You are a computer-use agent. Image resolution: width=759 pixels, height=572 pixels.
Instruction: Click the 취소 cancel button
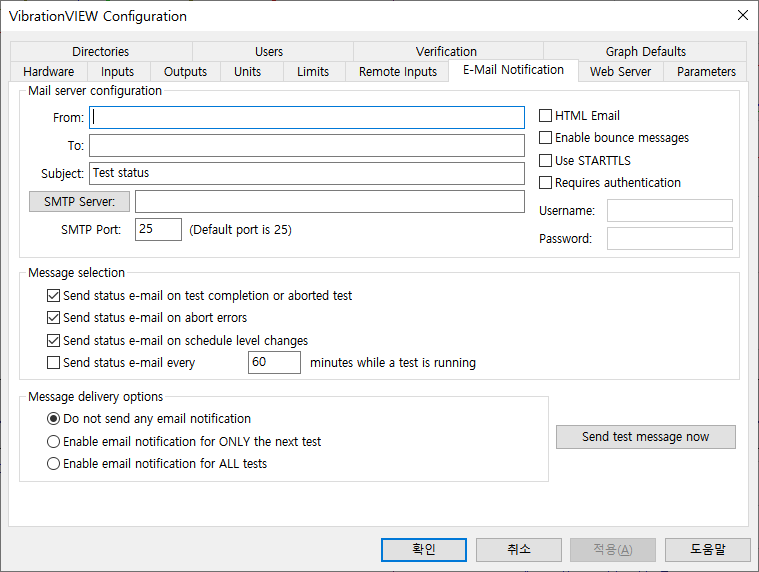point(518,550)
